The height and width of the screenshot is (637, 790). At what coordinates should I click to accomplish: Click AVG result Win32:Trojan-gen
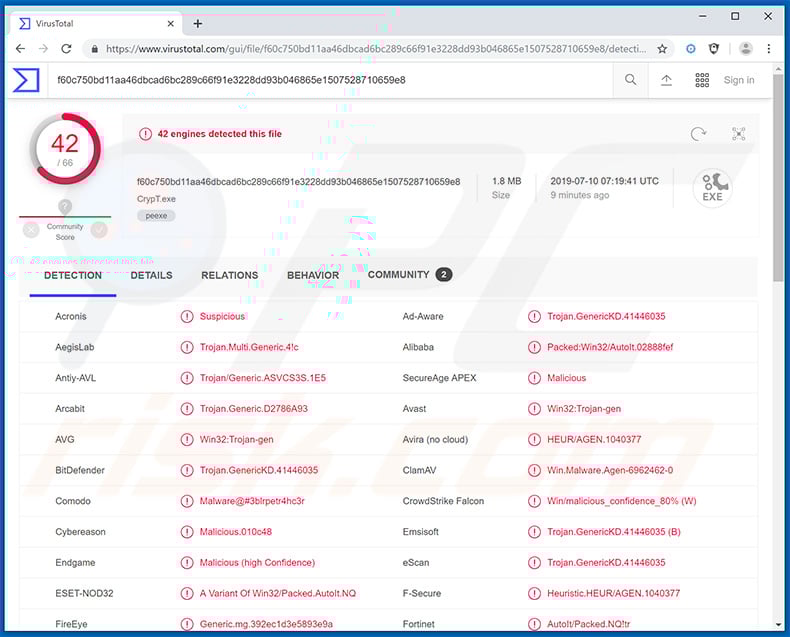(236, 439)
